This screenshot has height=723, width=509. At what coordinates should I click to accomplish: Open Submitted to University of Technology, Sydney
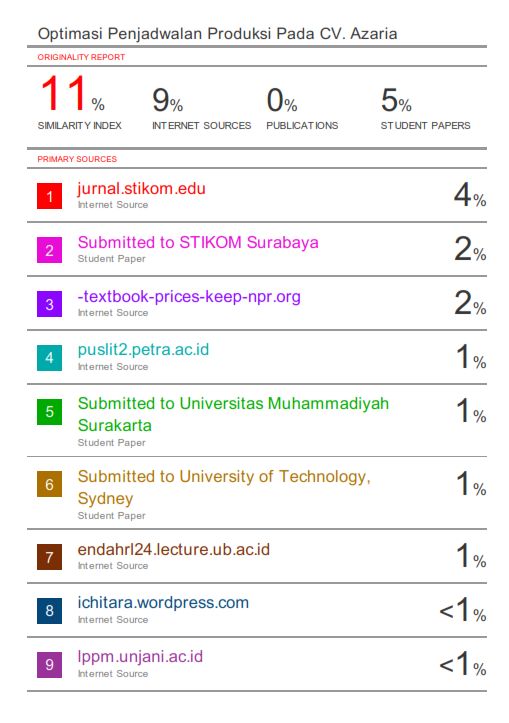point(224,487)
